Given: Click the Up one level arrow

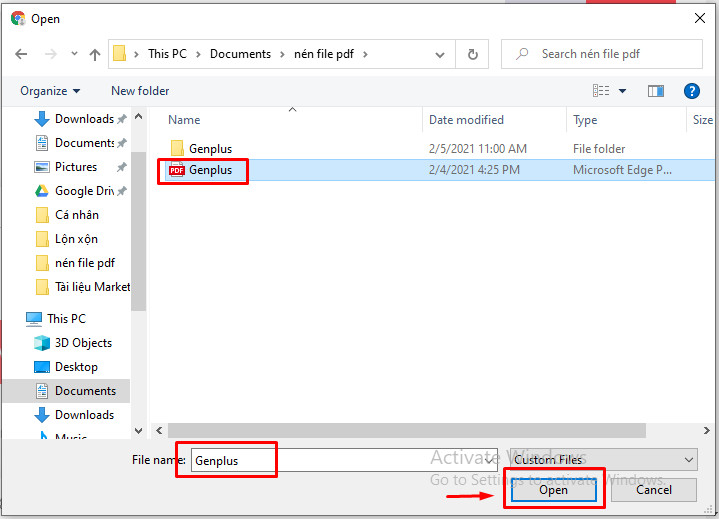Looking at the screenshot, I should click(95, 54).
